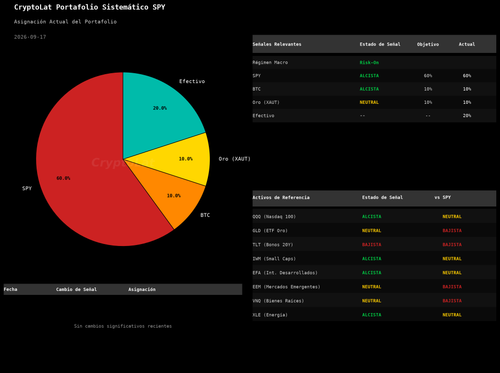Click ALCISTA status for XLE (Energía)

coord(372,315)
